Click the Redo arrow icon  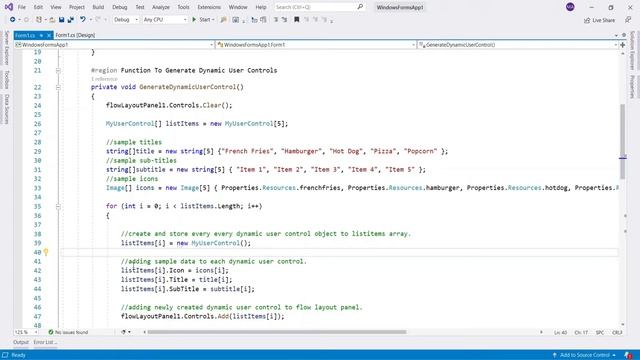(98, 20)
